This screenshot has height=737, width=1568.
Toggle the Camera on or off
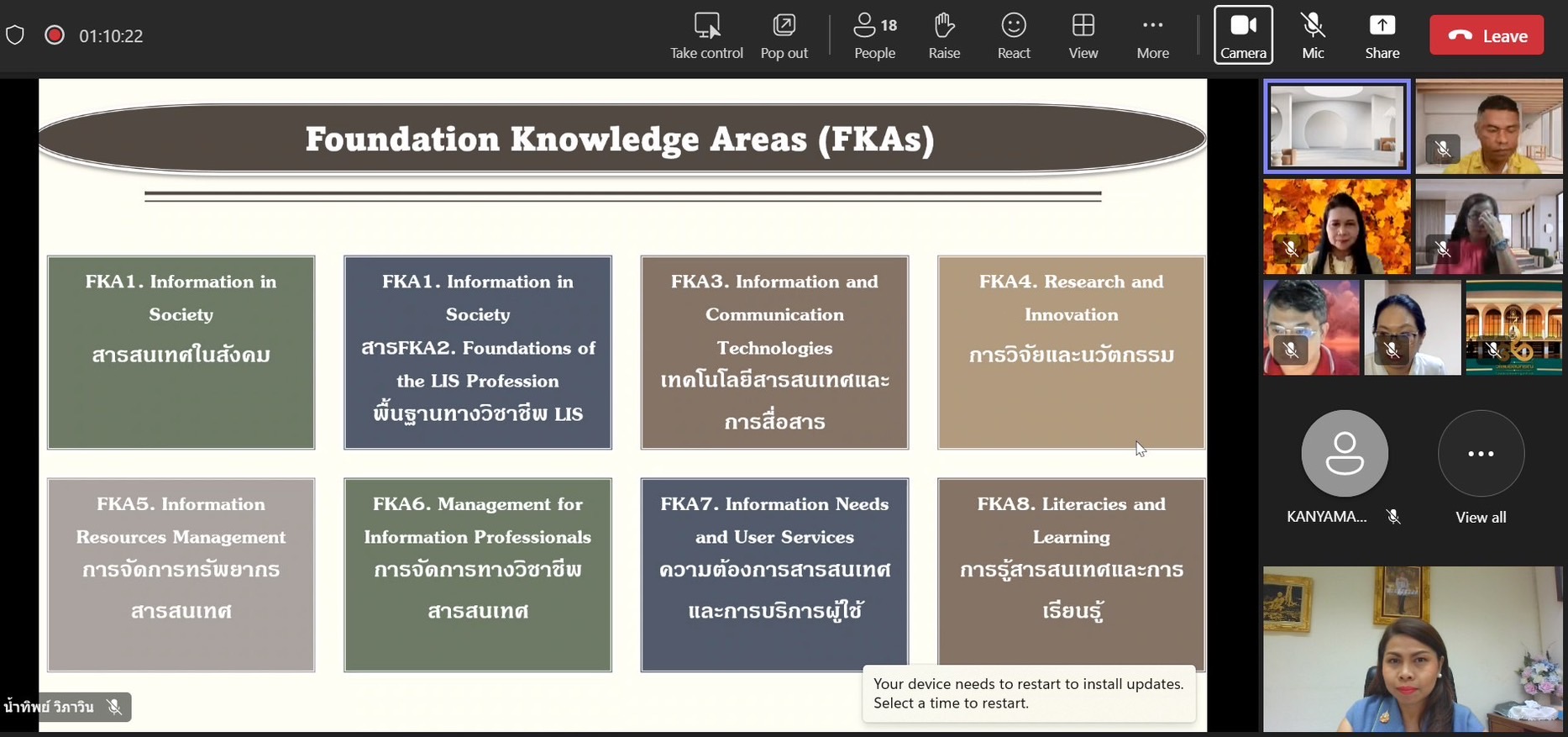point(1243,35)
